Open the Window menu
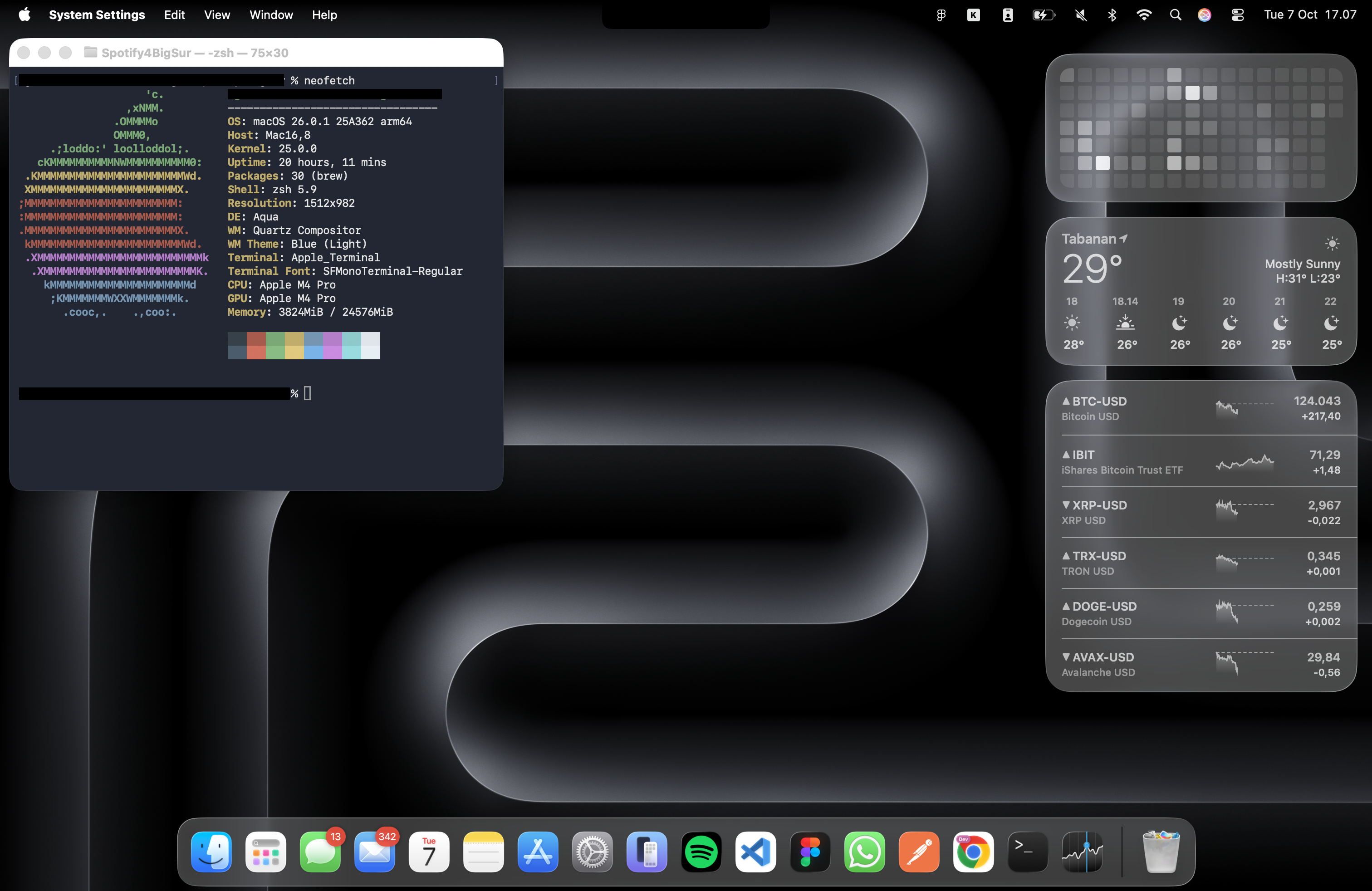Image resolution: width=1372 pixels, height=891 pixels. click(x=271, y=15)
